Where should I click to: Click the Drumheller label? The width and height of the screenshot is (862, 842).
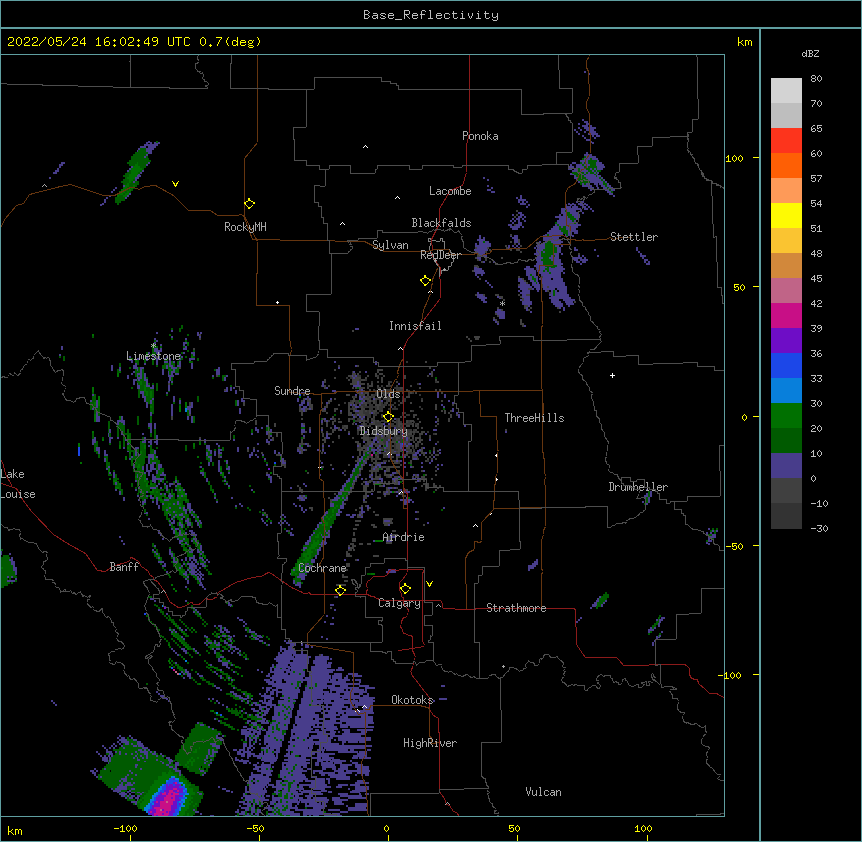[638, 487]
